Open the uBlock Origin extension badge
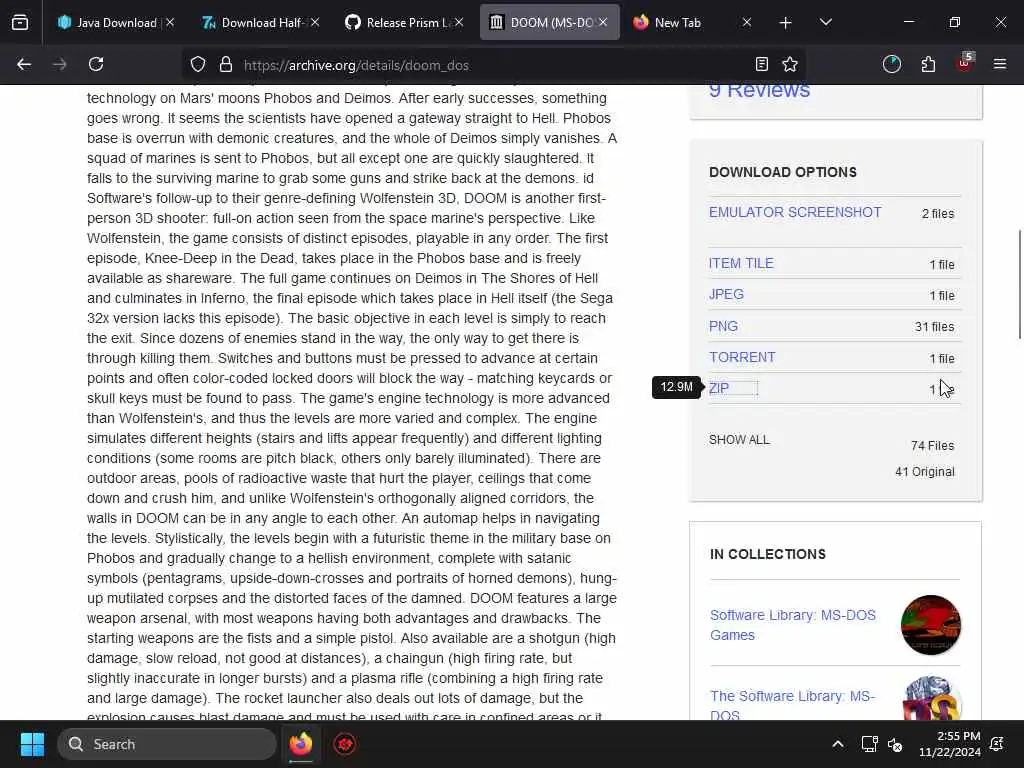This screenshot has width=1024, height=768. tap(965, 63)
